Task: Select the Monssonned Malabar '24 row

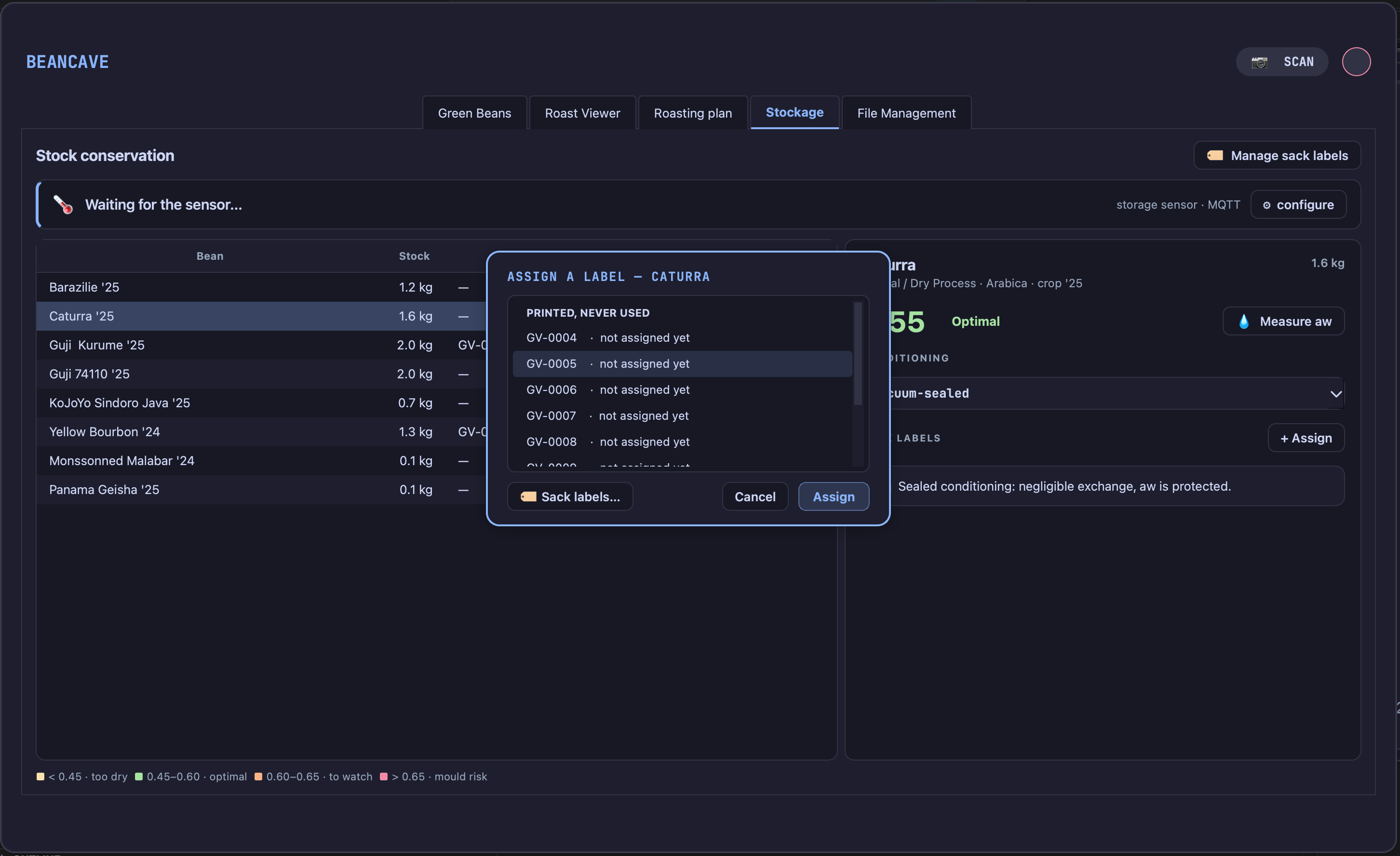Action: click(261, 461)
